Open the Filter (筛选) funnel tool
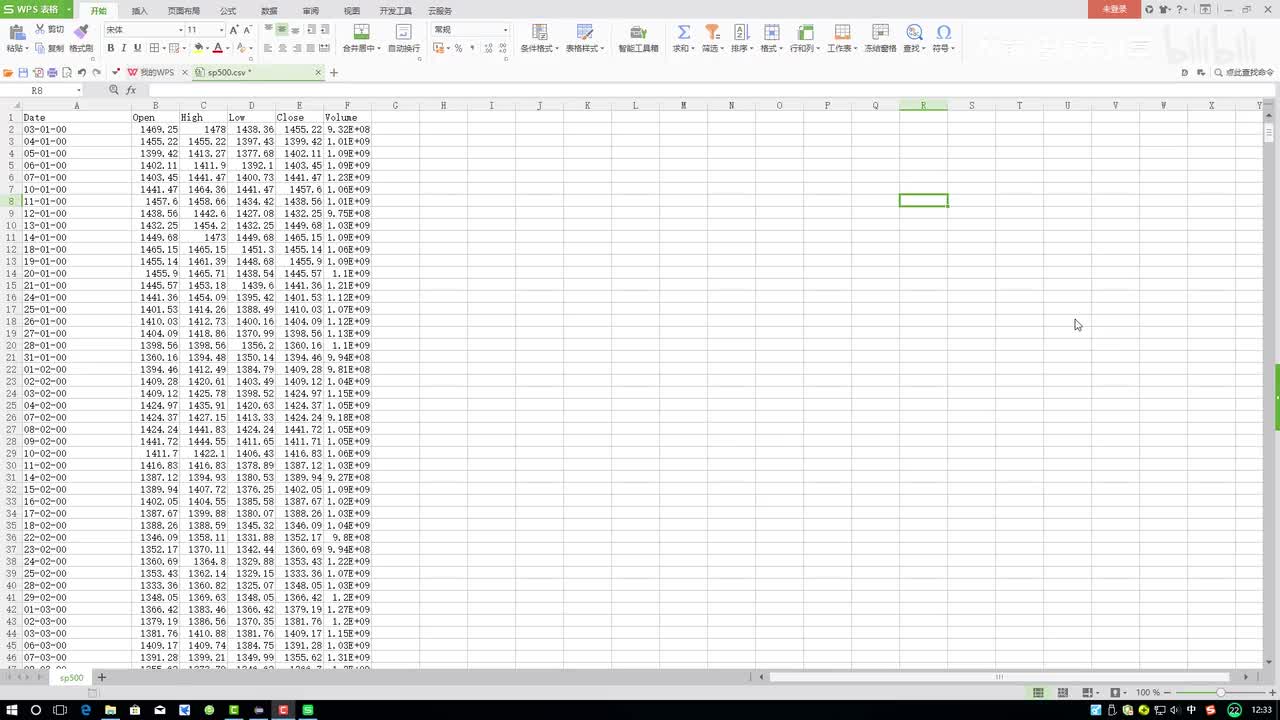 pyautogui.click(x=712, y=38)
